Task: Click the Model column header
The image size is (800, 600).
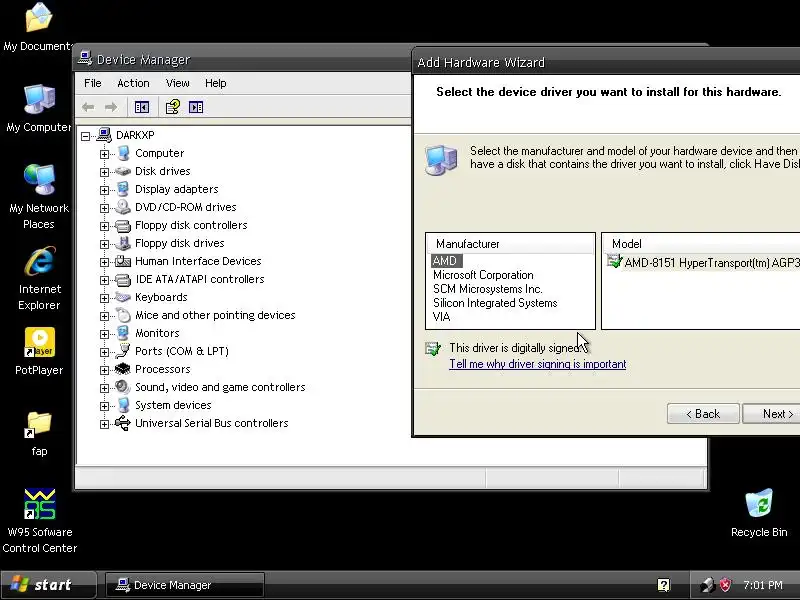Action: tap(702, 244)
